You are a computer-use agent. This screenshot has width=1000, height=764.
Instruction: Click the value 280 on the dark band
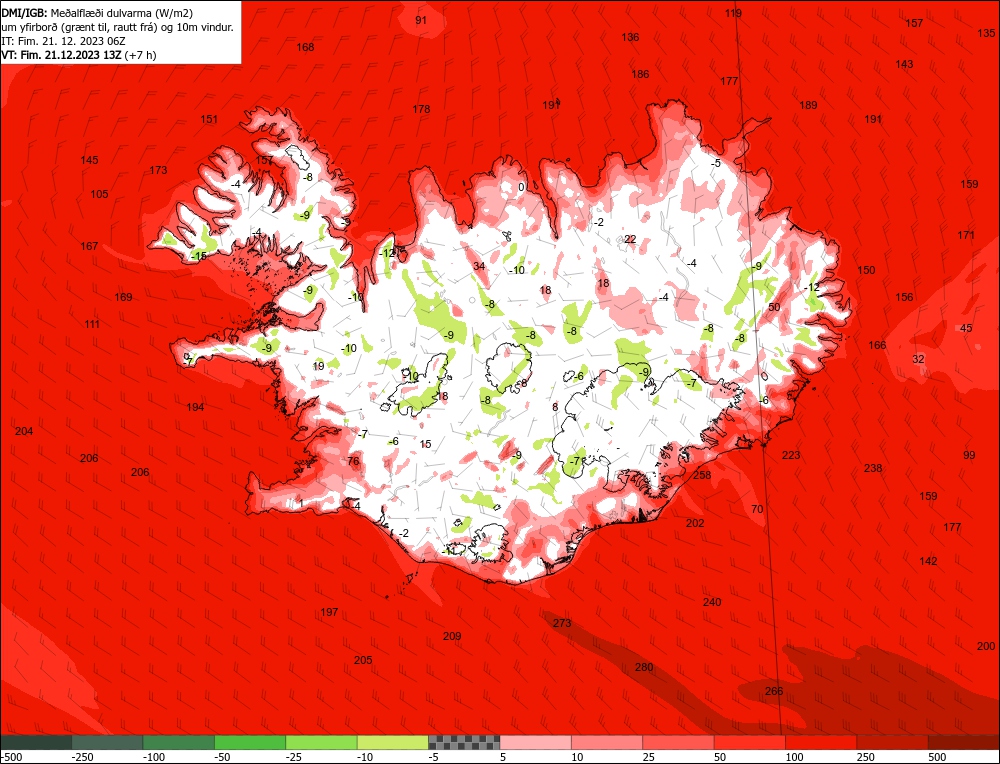[644, 667]
